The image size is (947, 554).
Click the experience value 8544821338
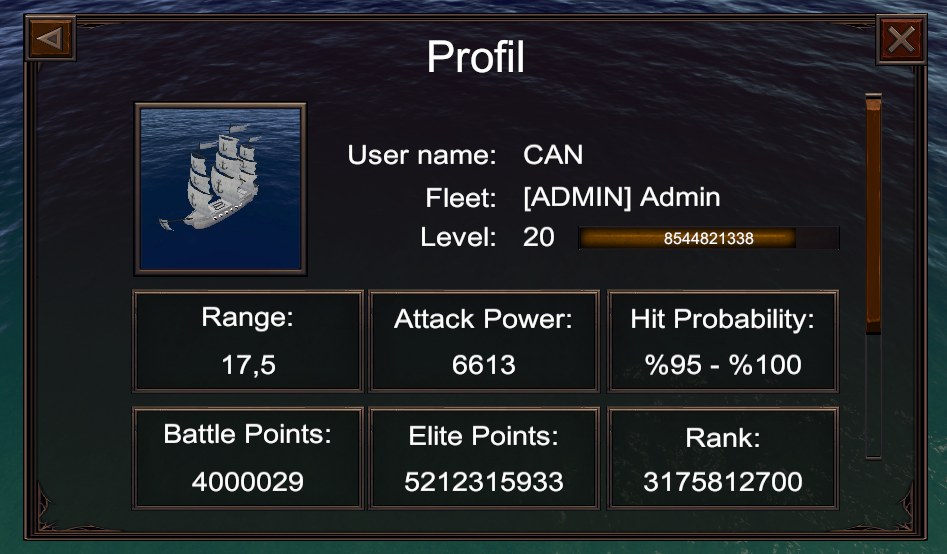[708, 238]
